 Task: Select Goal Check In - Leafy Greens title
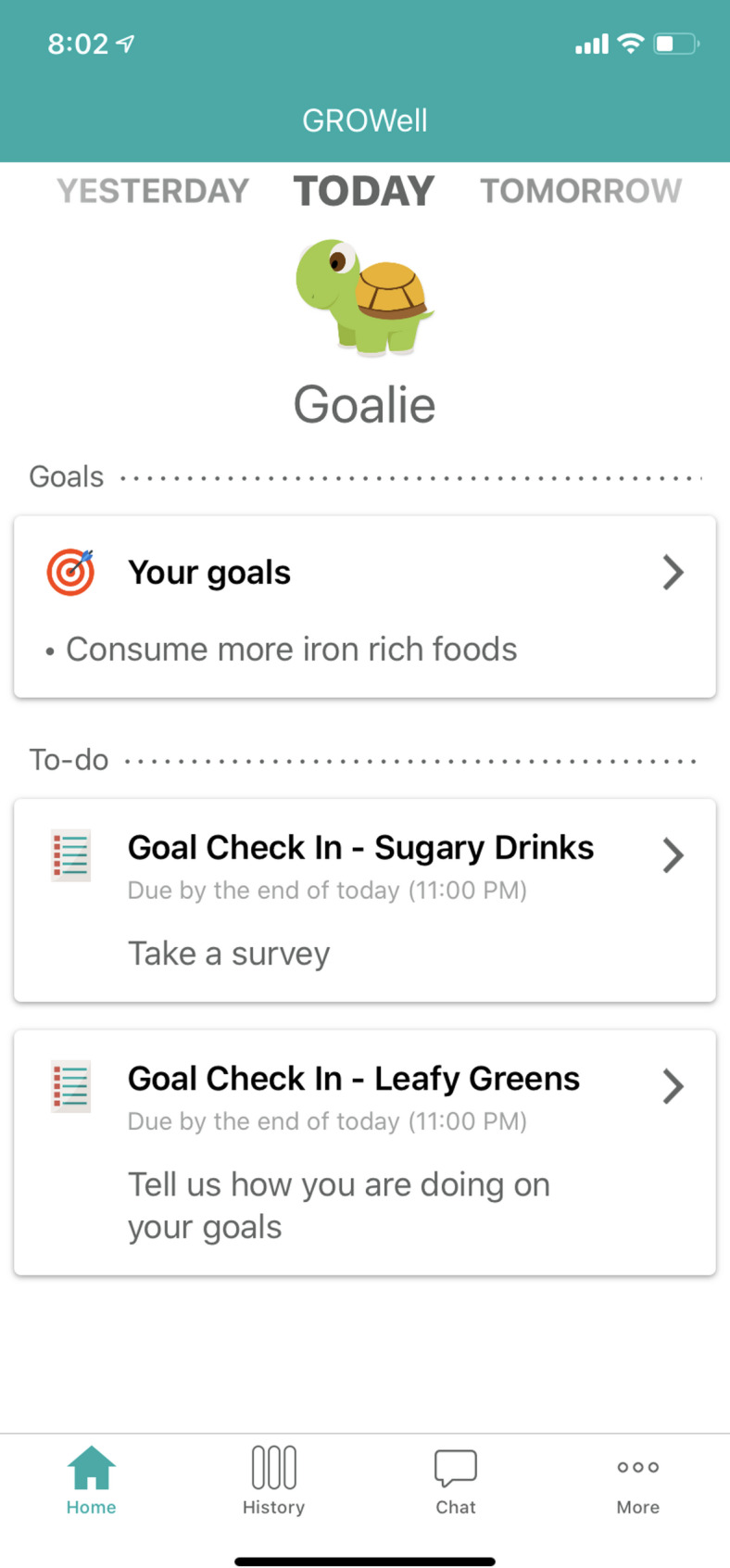click(354, 1079)
